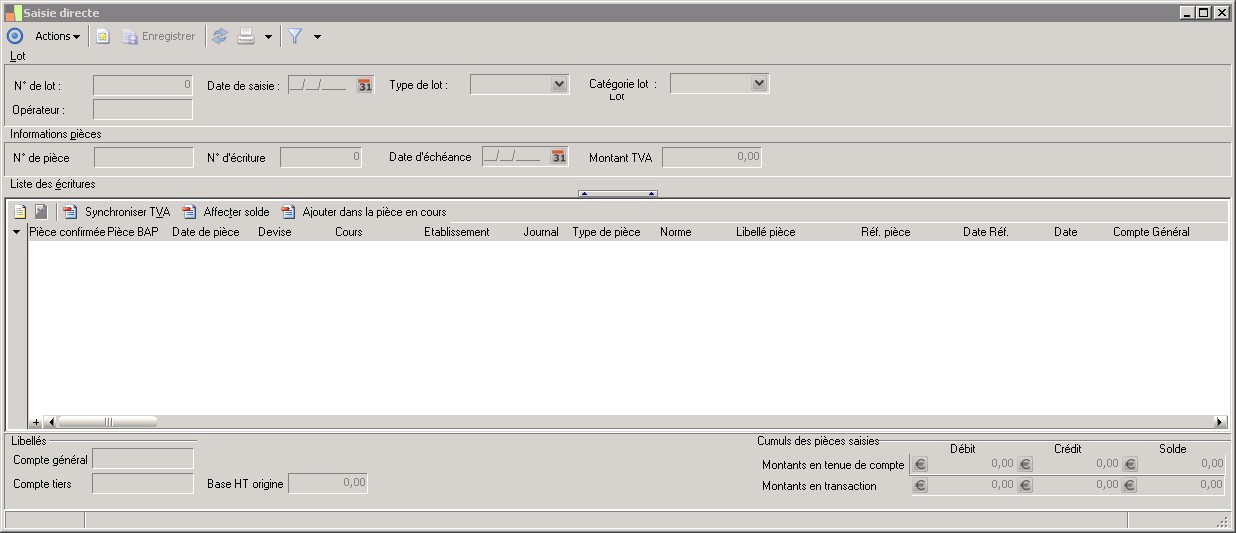Focus the Date d'échéance date field

pyautogui.click(x=516, y=157)
